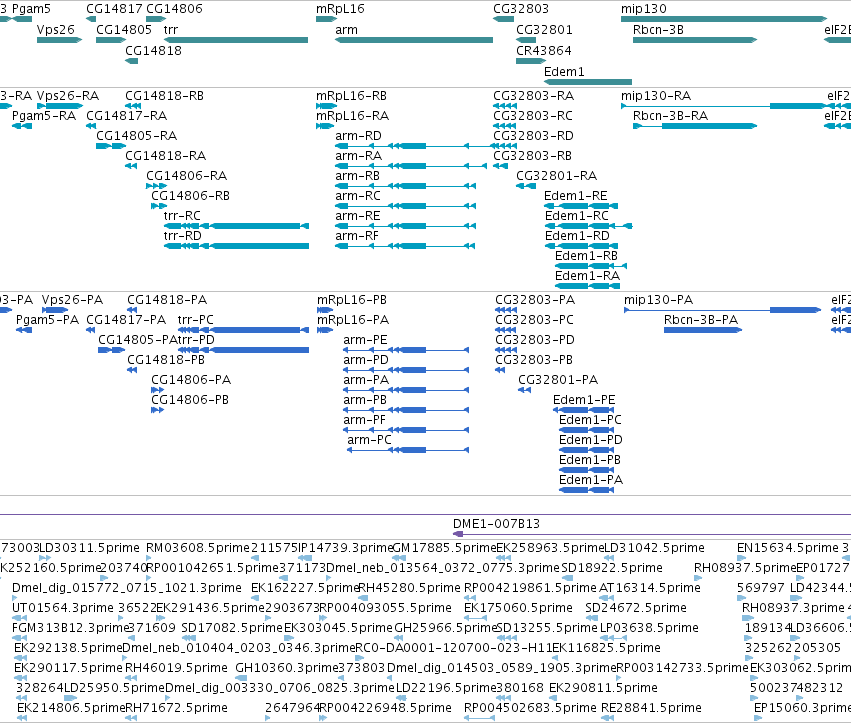This screenshot has width=851, height=723.
Task: Click the DME1-007B13 clone feature
Action: pos(651,534)
